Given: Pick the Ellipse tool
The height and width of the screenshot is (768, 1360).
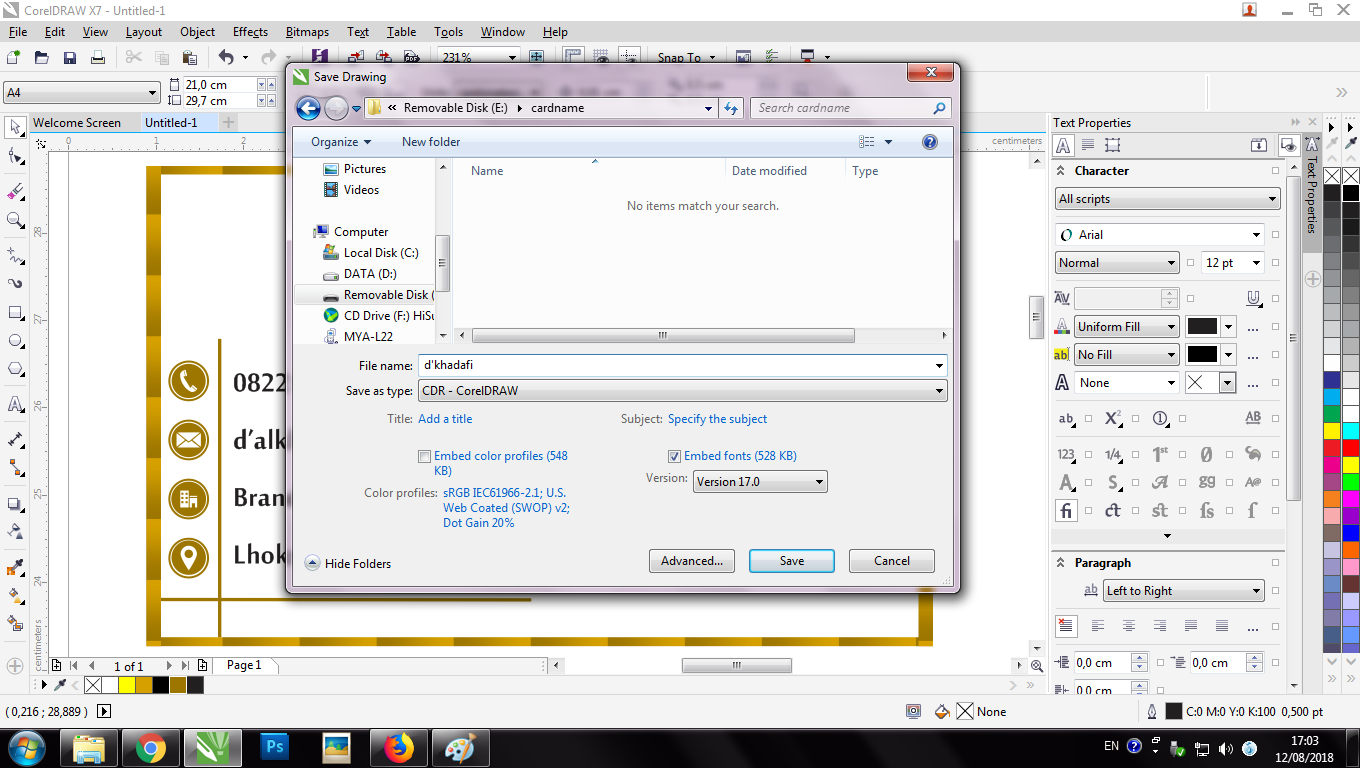Looking at the screenshot, I should click(15, 341).
